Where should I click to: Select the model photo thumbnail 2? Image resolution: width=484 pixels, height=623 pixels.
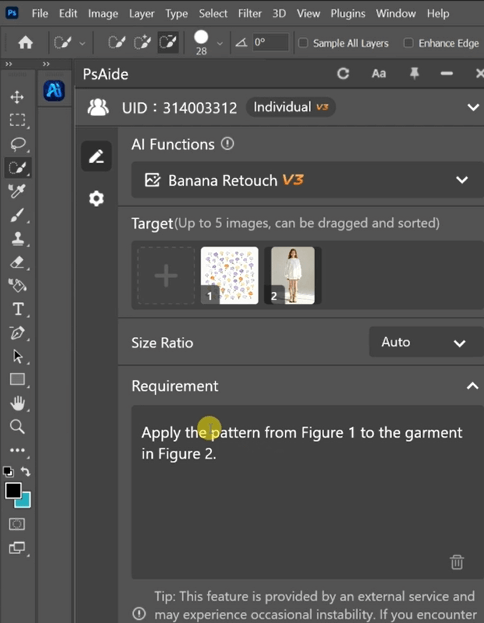pos(293,275)
